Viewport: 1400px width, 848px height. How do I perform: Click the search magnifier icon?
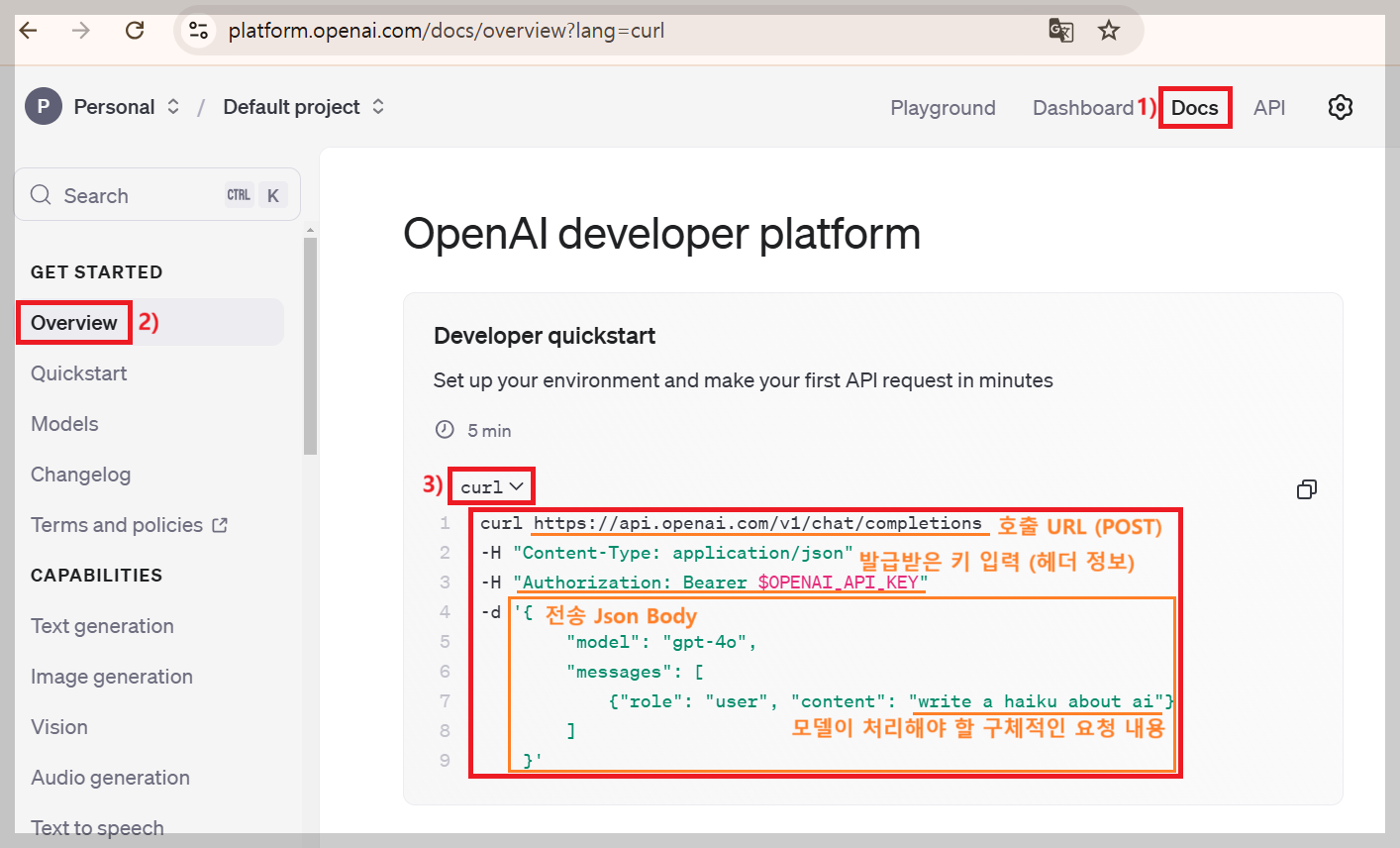point(41,195)
